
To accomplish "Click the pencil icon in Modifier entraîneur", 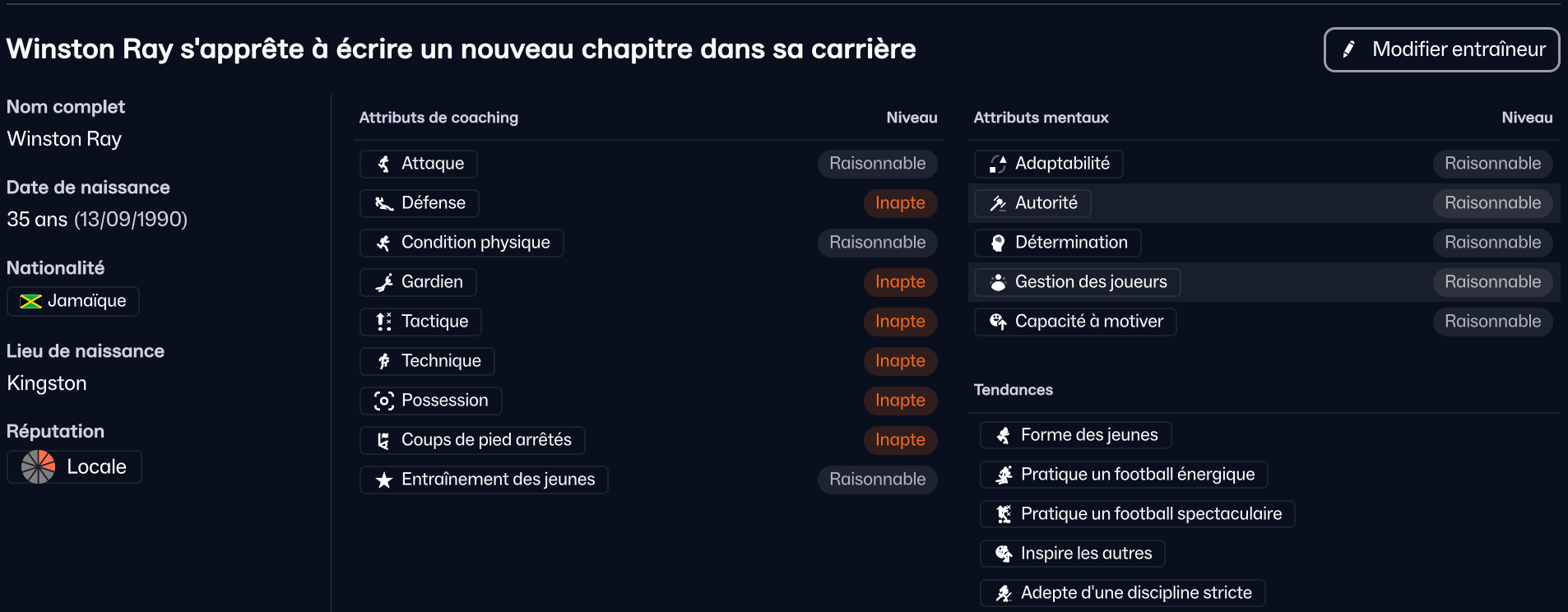I will coord(1348,49).
